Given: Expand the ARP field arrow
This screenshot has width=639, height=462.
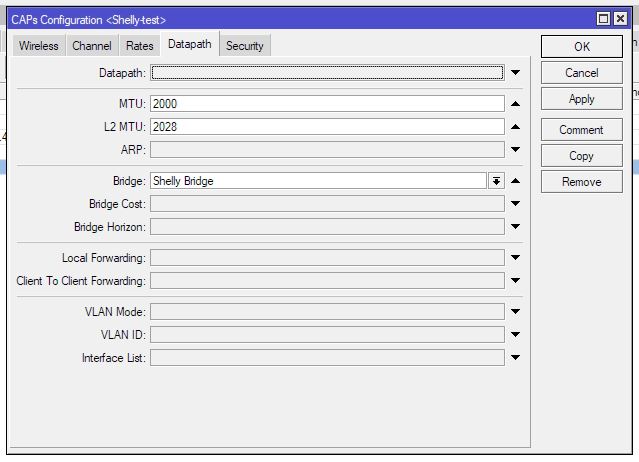Looking at the screenshot, I should tap(515, 150).
